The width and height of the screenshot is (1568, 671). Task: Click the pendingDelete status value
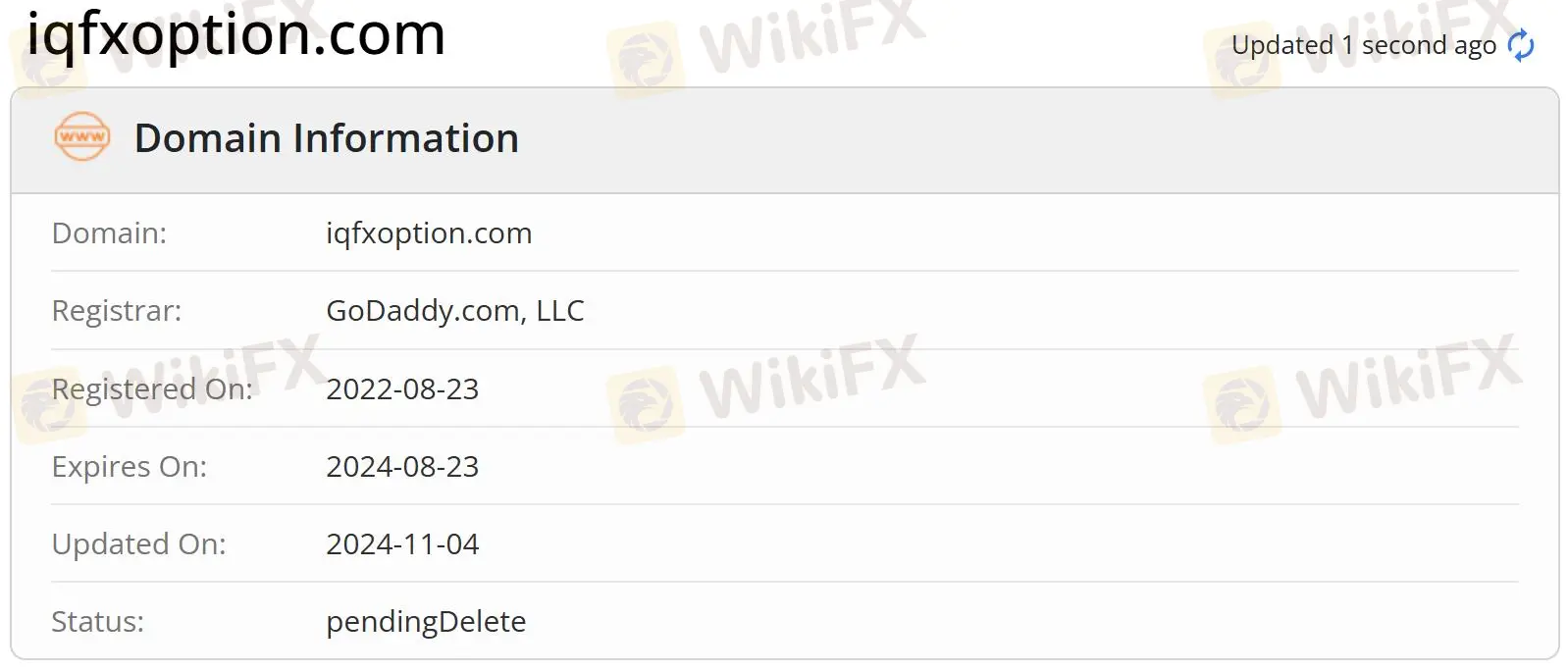[x=426, y=621]
